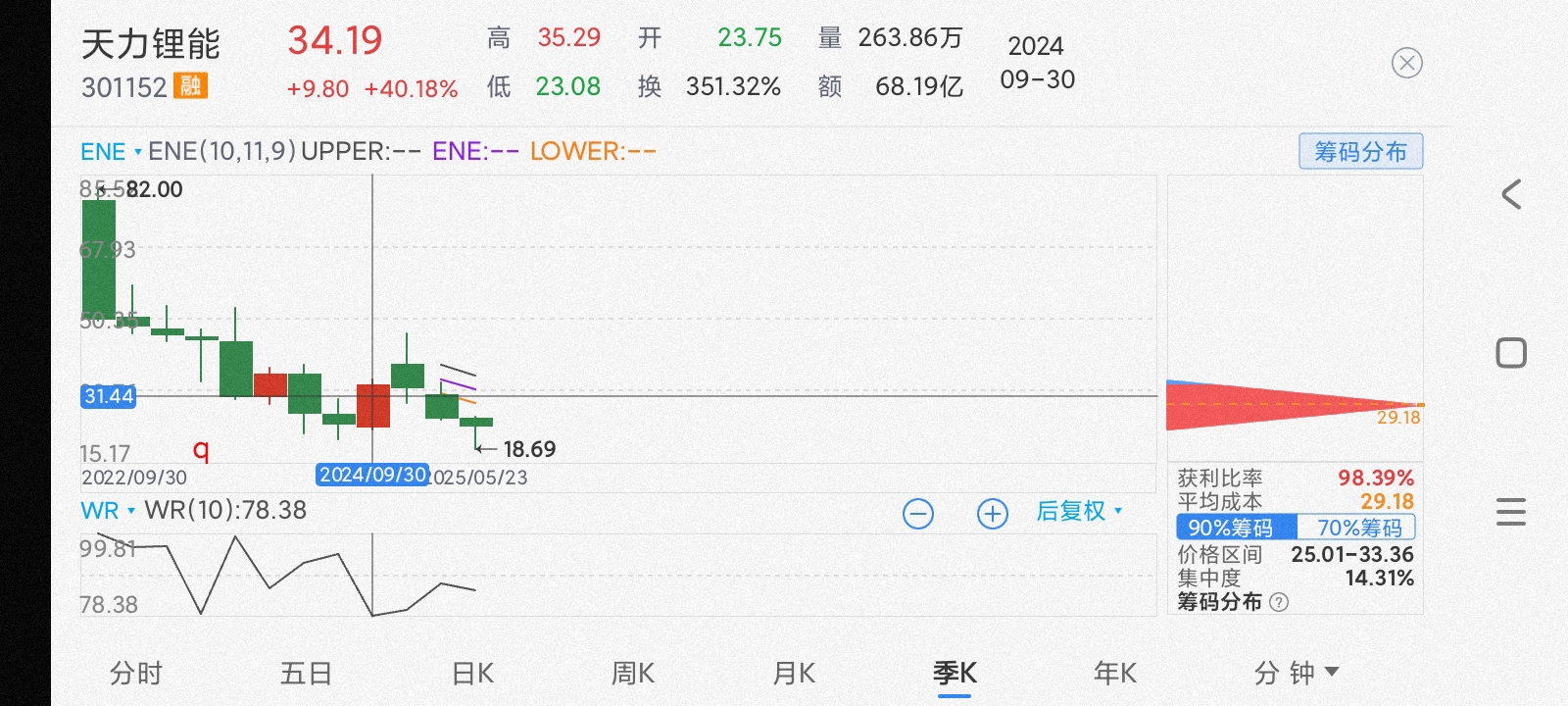The image size is (1568, 706).
Task: Tap the 2024/09/30 crosshair date marker
Action: [x=372, y=475]
